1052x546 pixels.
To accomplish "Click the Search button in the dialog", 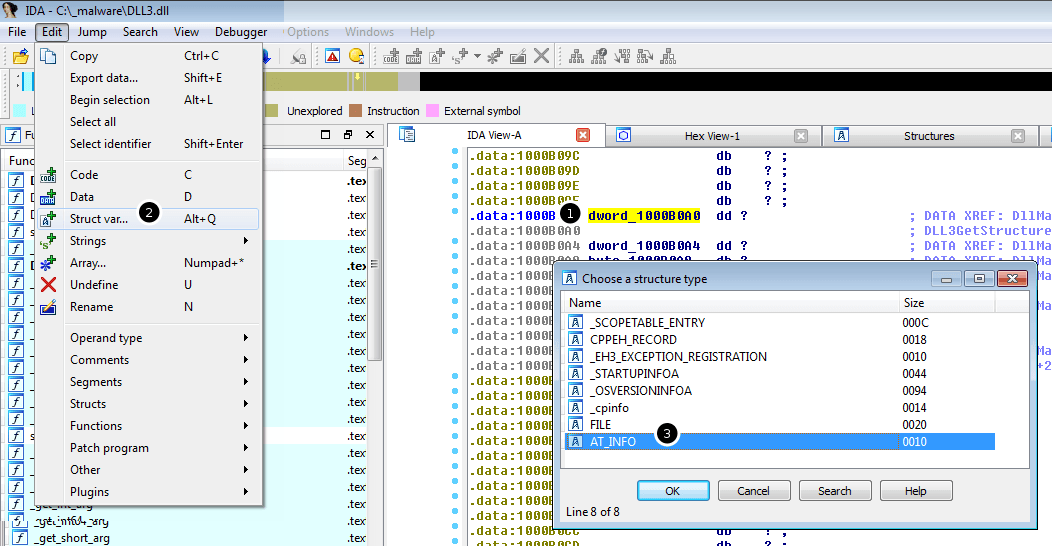I will coord(834,491).
